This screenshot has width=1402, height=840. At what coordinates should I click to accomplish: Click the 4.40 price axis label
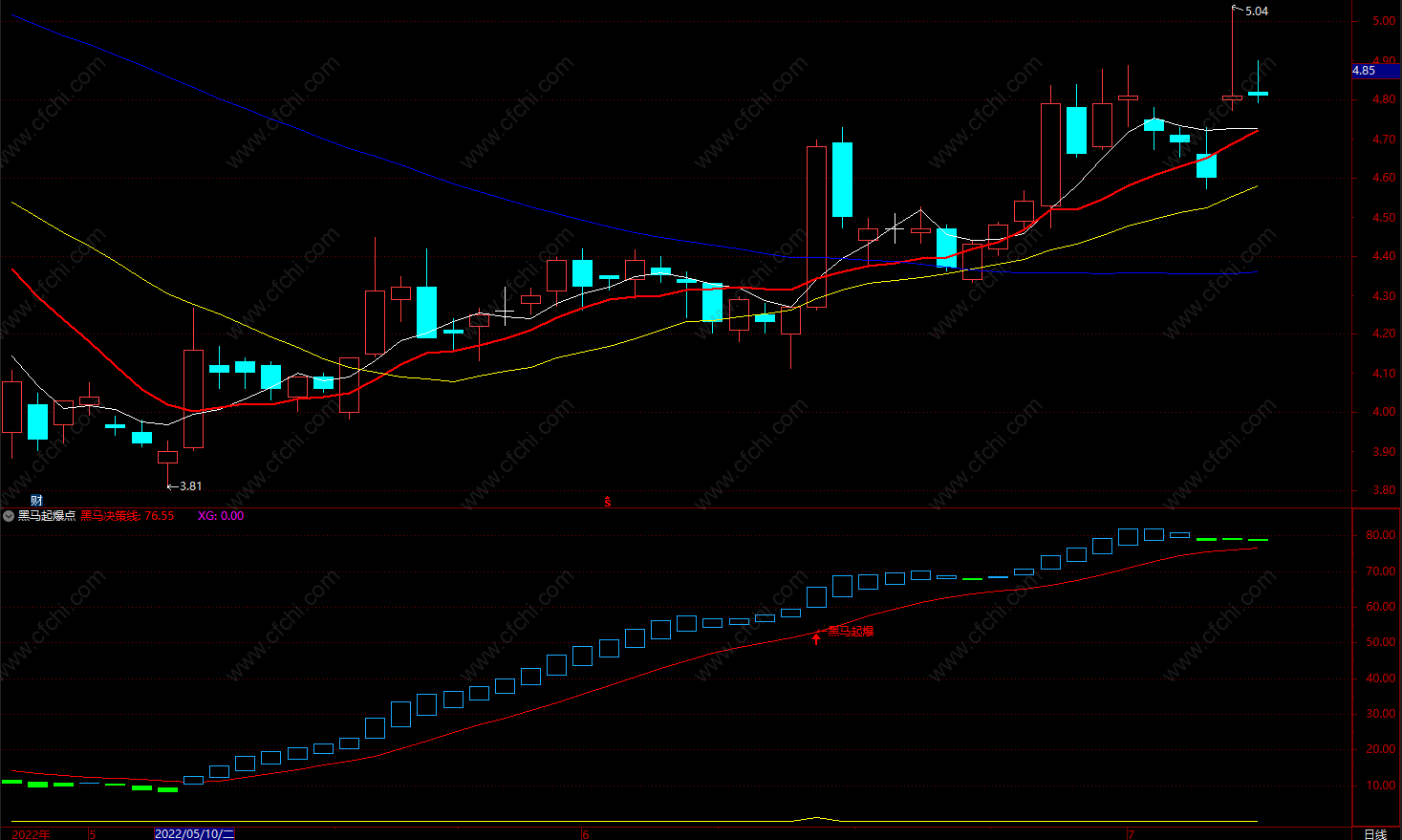(1383, 256)
